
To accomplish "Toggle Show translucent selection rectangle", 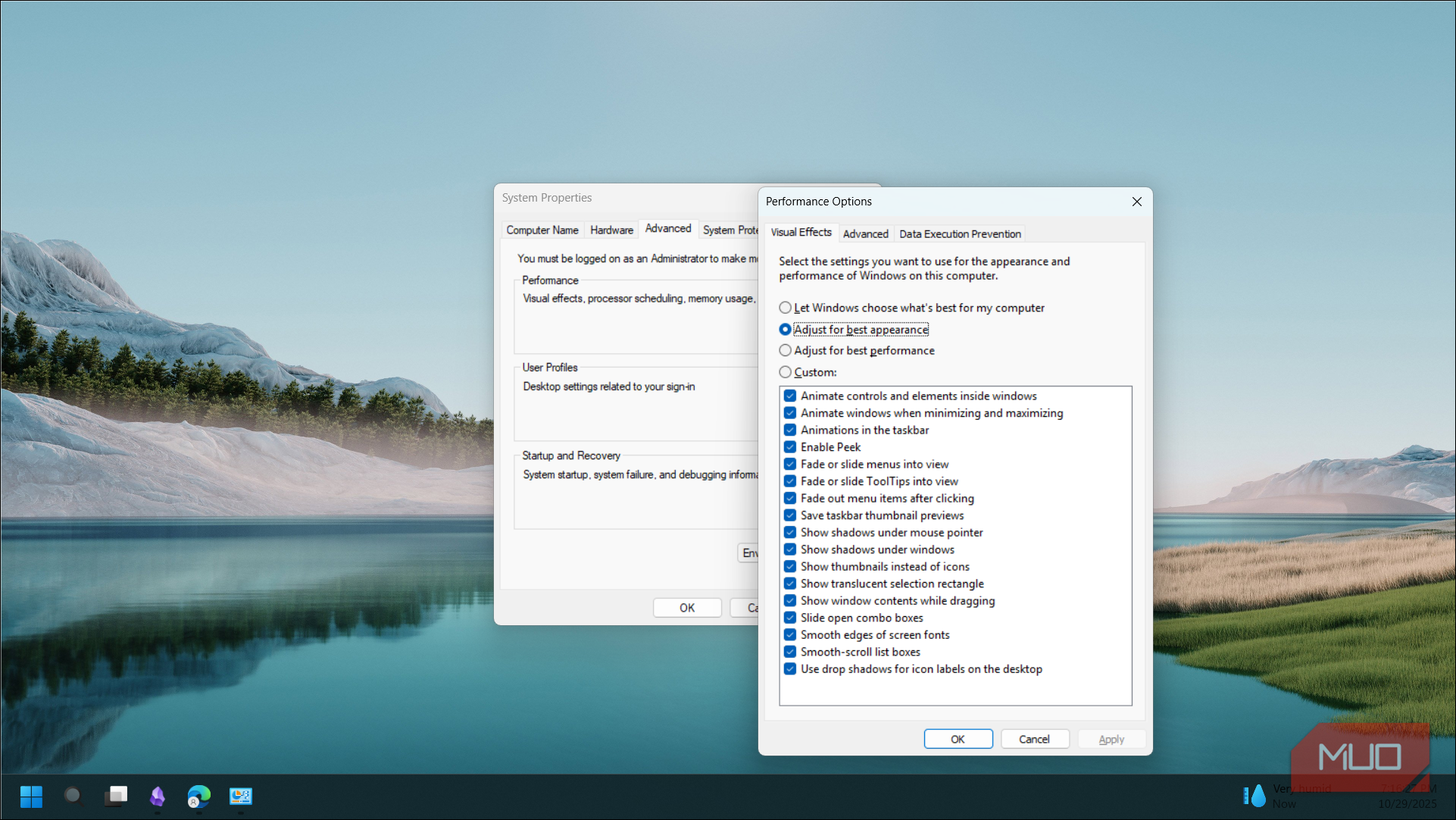I will click(x=790, y=584).
